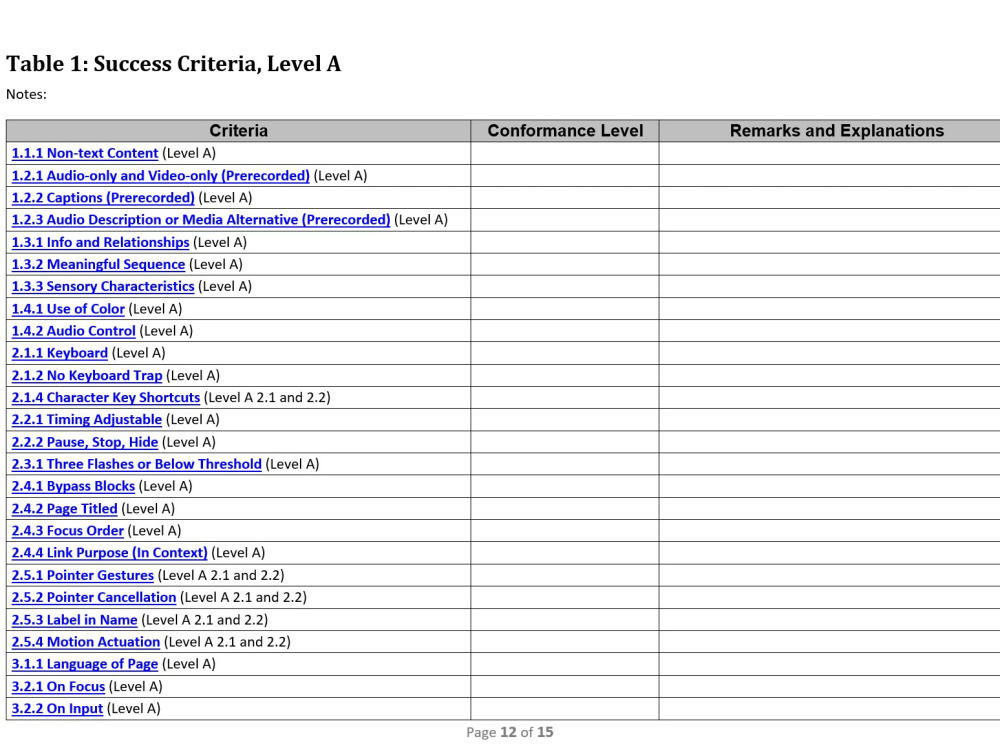
Task: Follow 2.3.1 Three Flashes or Below Threshold link
Action: 136,464
